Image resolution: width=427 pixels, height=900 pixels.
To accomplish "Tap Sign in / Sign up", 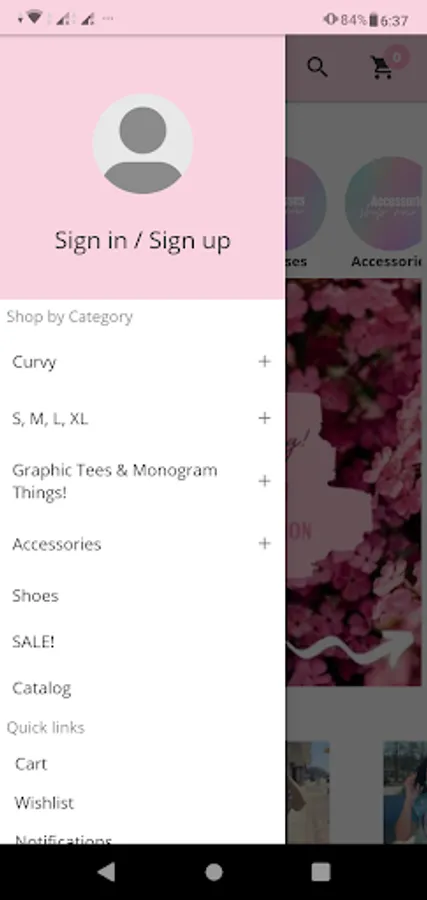I will pyautogui.click(x=142, y=240).
